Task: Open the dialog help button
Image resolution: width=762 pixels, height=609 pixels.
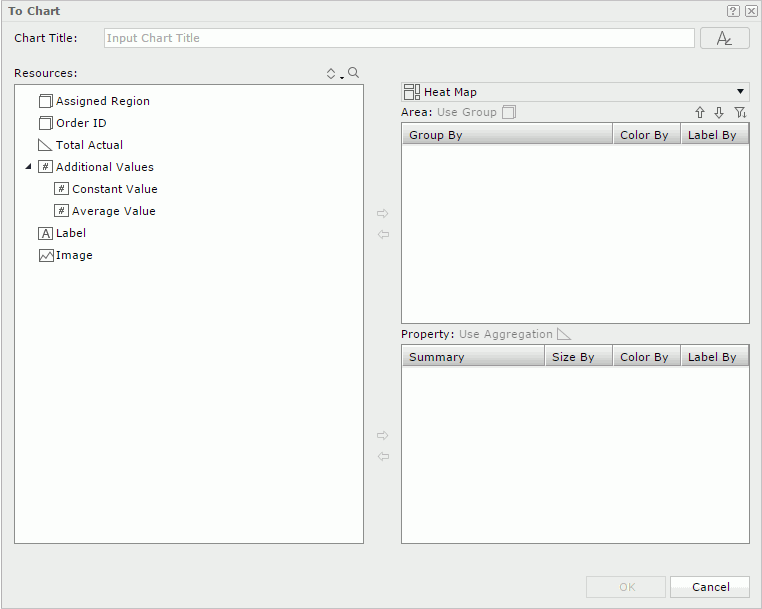Action: 733,11
